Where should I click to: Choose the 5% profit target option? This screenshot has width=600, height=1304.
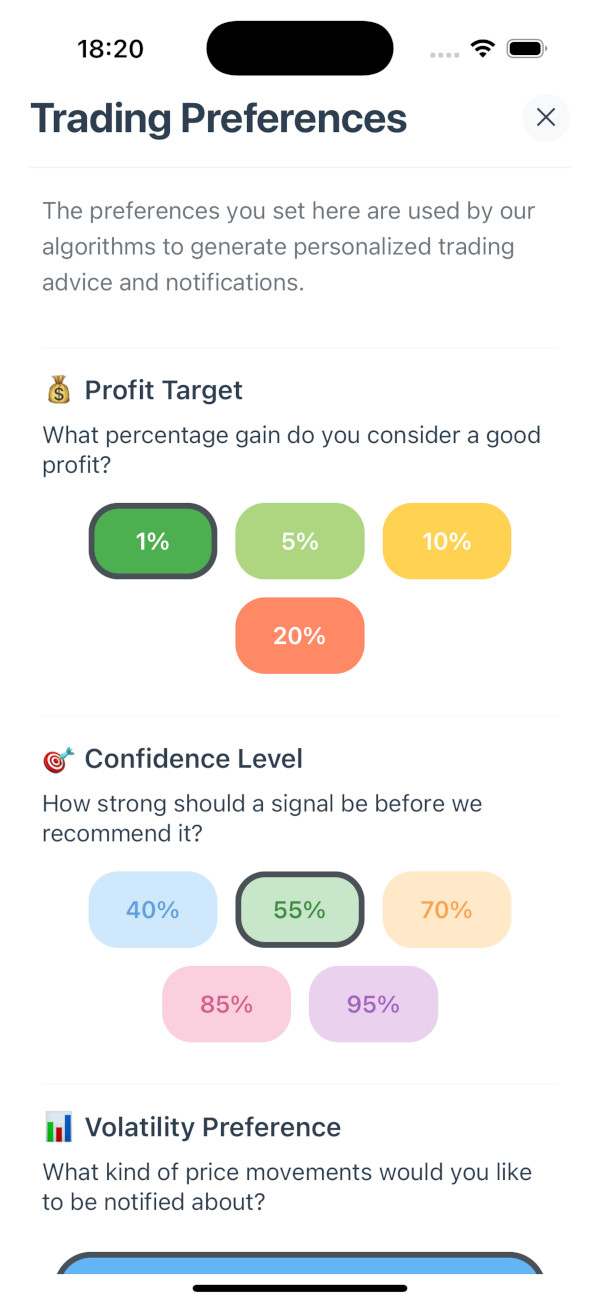point(300,541)
